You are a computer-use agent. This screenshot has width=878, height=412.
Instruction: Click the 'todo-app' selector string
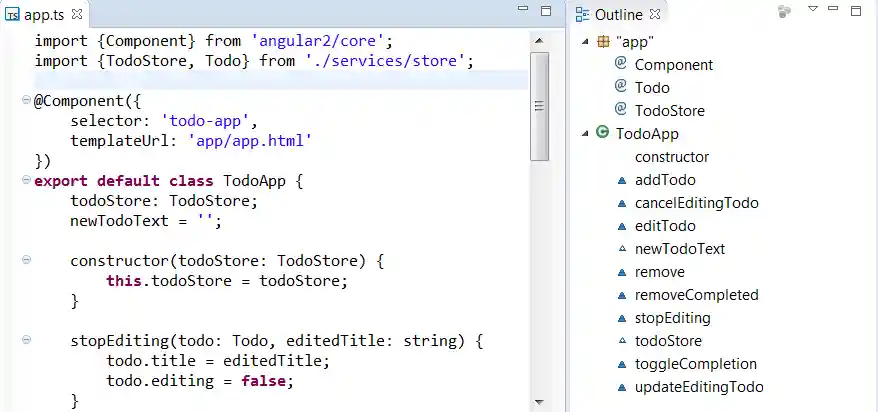[205, 120]
